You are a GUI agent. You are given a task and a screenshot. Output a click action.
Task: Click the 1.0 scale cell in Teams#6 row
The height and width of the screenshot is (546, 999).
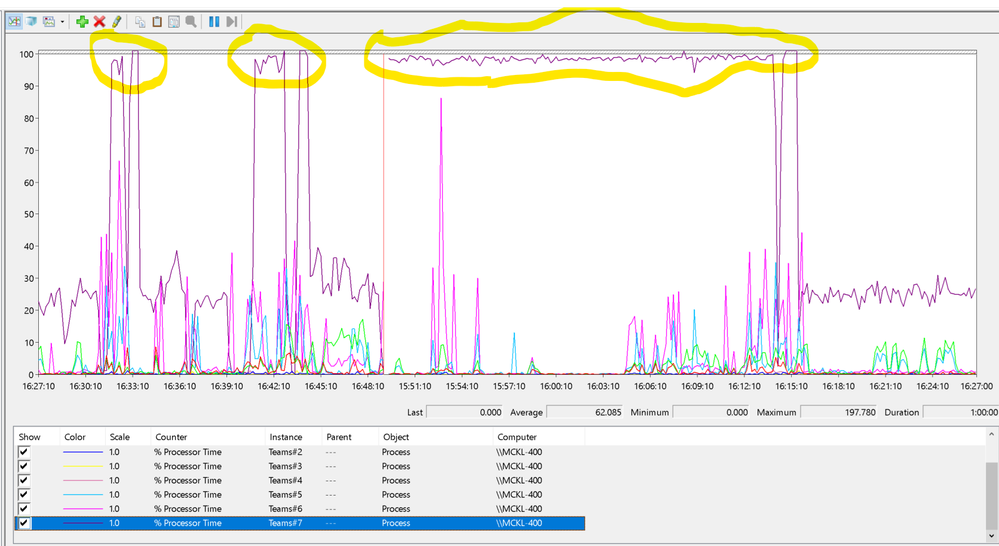point(114,508)
